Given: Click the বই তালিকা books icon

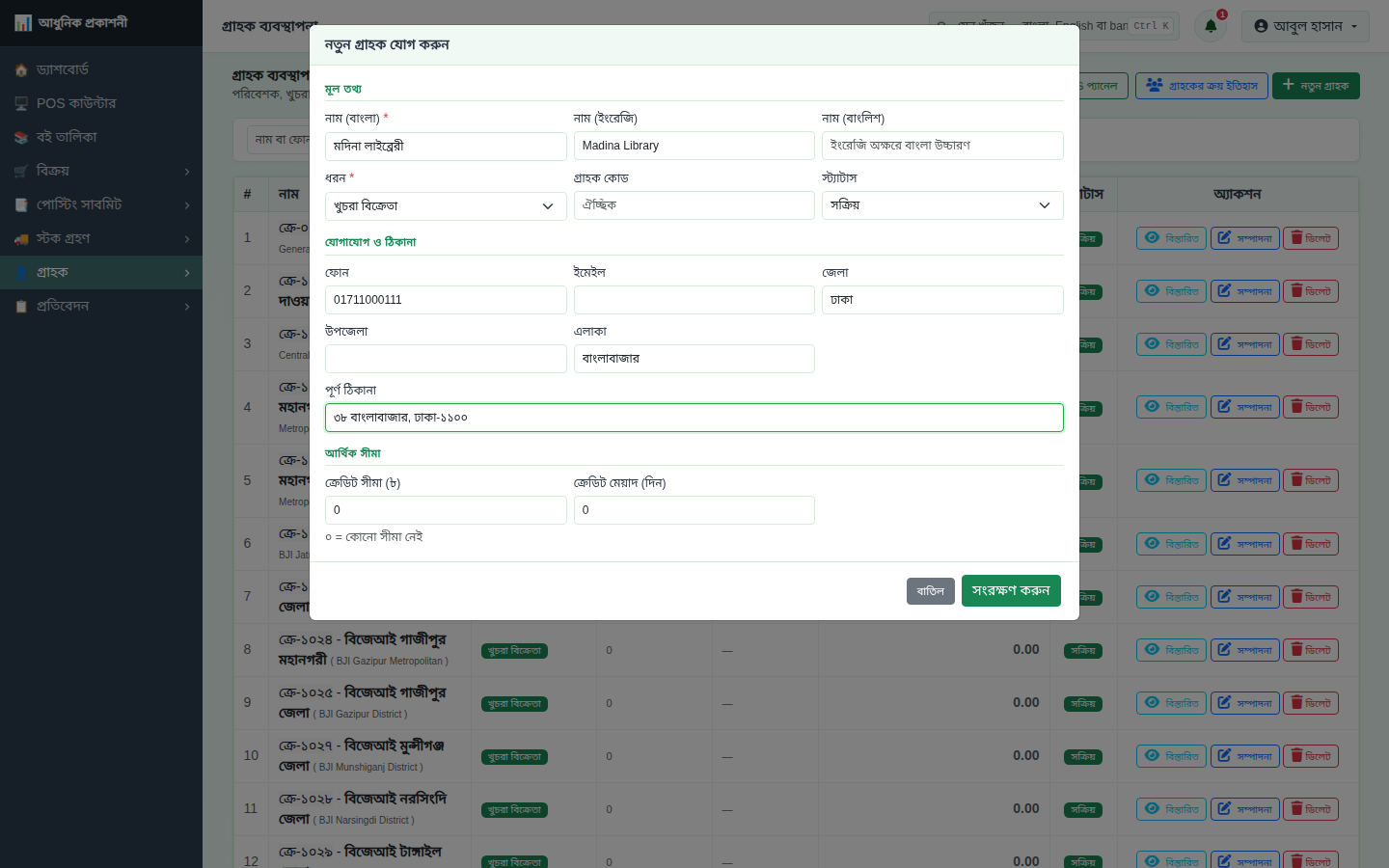Looking at the screenshot, I should click(21, 138).
